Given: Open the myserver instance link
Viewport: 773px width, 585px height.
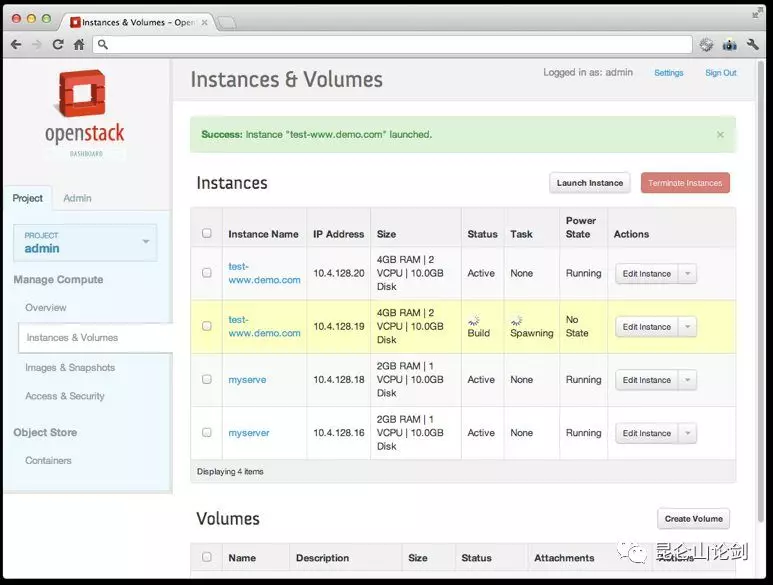Looking at the screenshot, I should tap(249, 433).
